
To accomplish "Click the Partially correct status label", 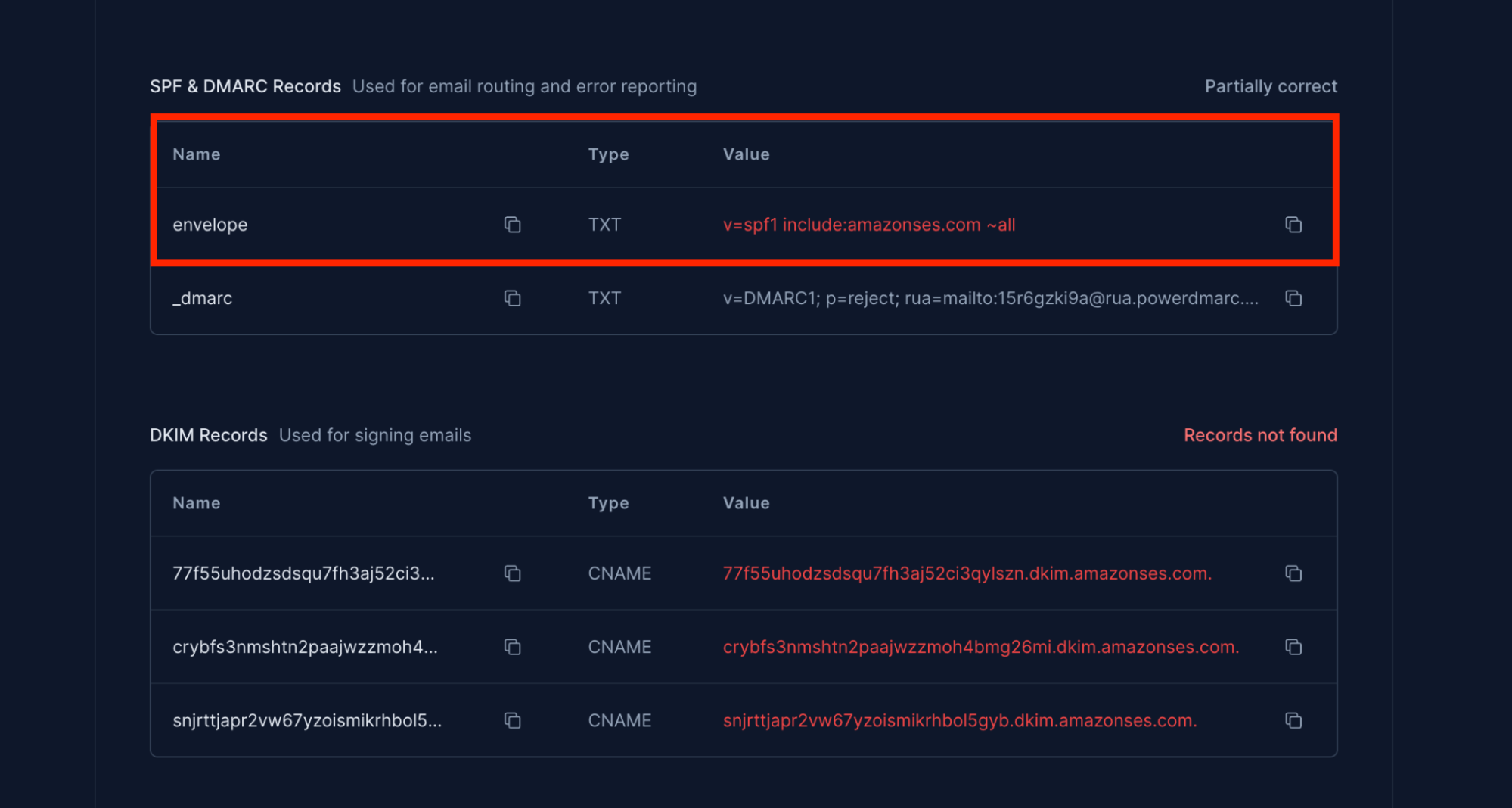I will (1270, 86).
